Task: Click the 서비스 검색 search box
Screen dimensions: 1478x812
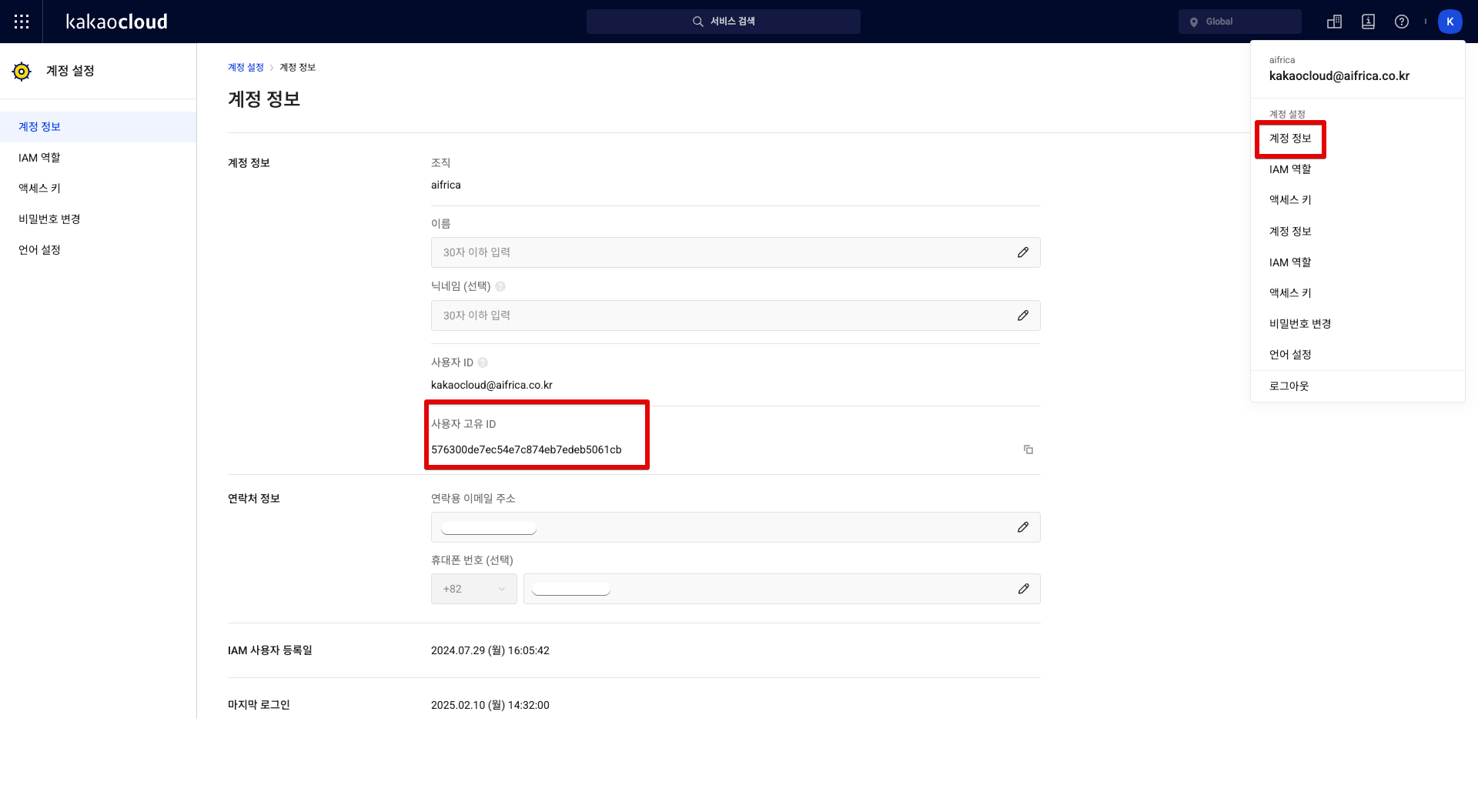Action: 724,22
